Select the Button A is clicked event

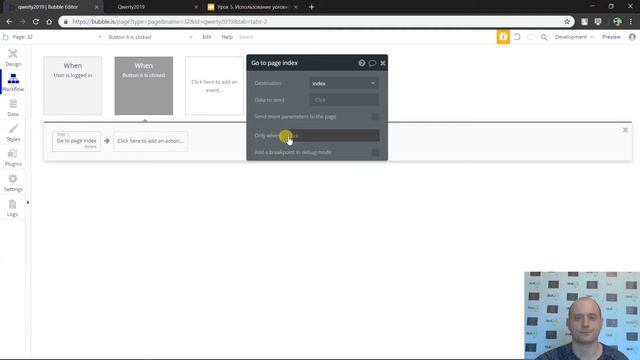click(144, 86)
